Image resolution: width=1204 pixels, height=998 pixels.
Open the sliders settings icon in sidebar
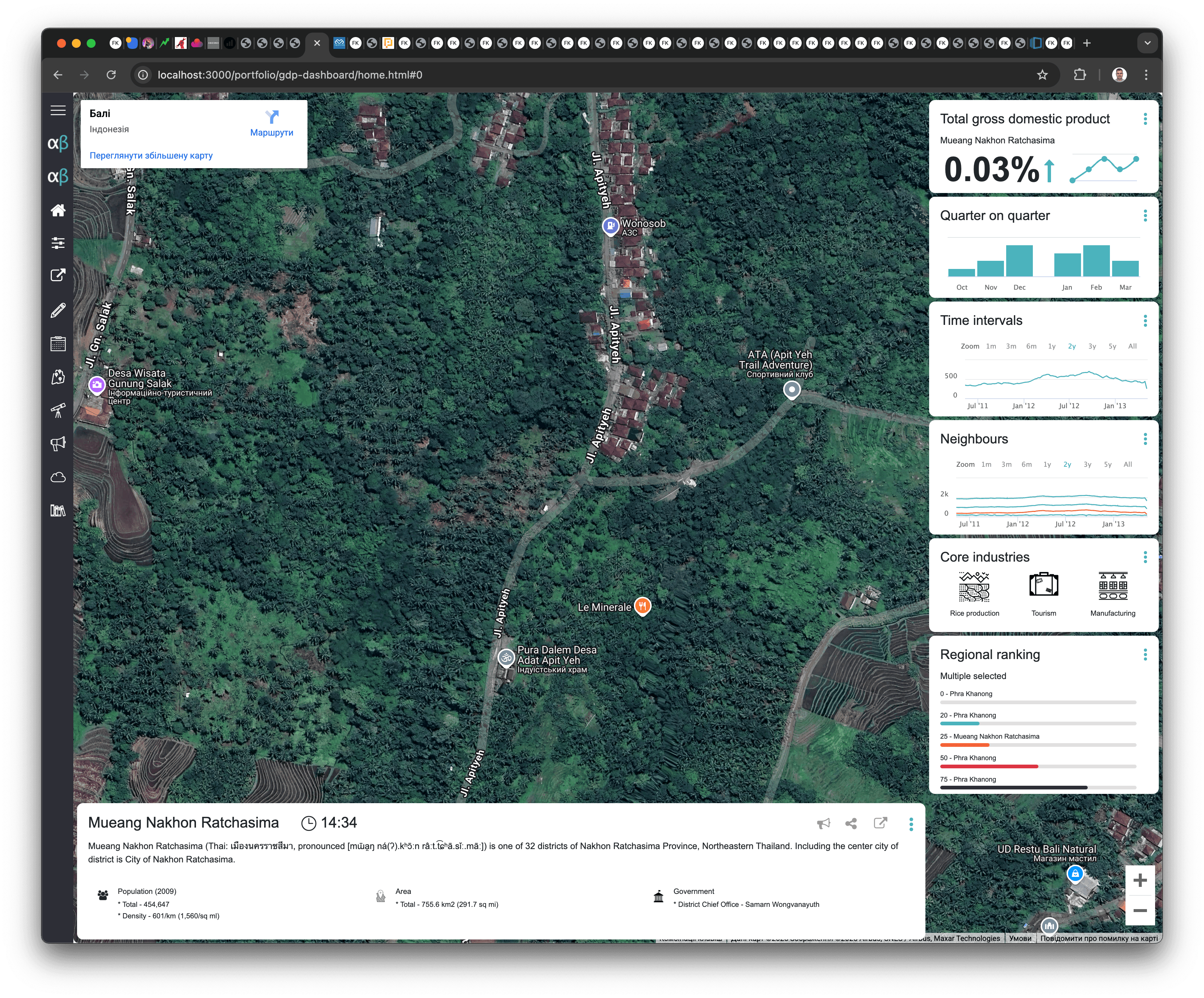[58, 243]
